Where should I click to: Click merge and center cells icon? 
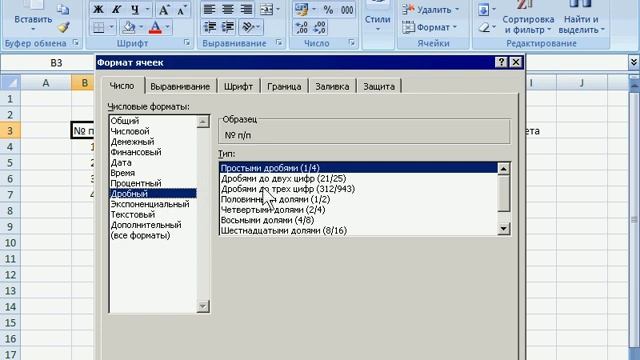[266, 9]
